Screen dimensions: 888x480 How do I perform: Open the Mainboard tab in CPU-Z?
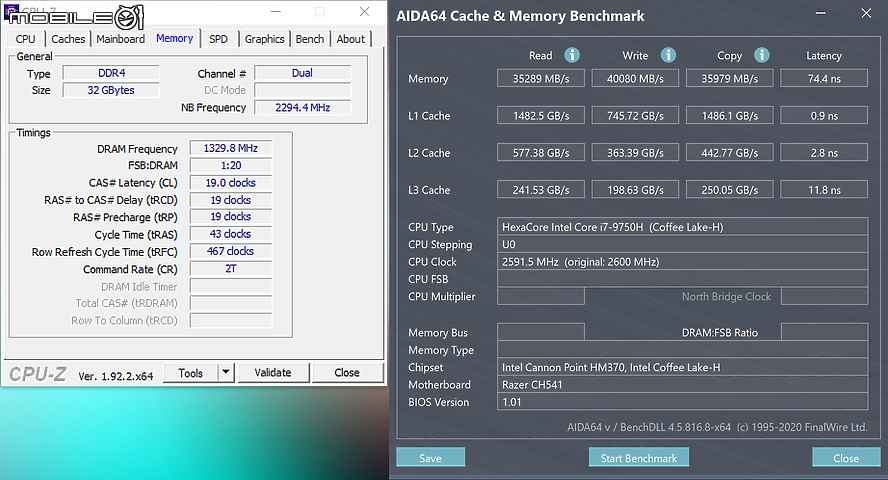coord(121,39)
